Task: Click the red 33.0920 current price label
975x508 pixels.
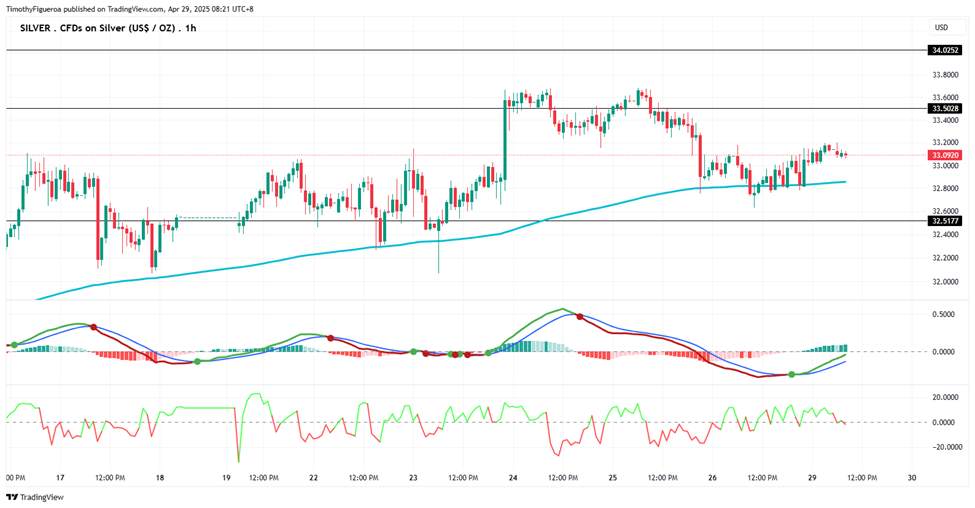Action: (x=945, y=155)
